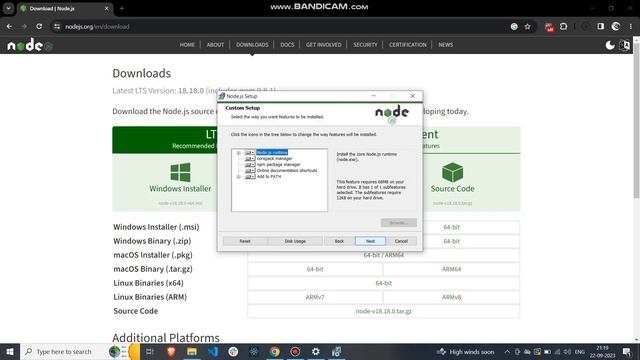Close the Node.js Setup dialog
Image resolution: width=640 pixels, height=360 pixels.
click(412, 96)
